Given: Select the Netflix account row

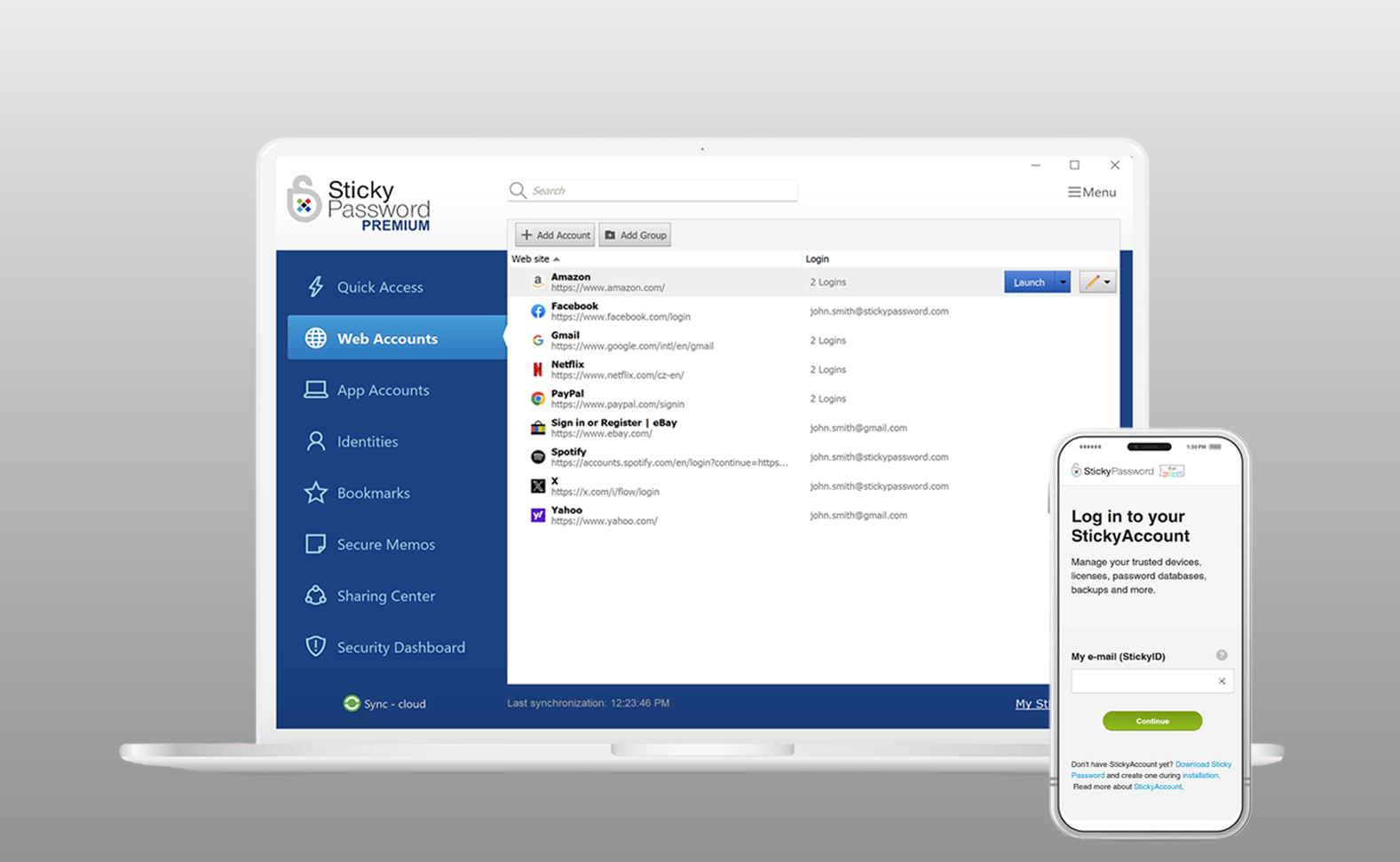Looking at the screenshot, I should [813, 369].
